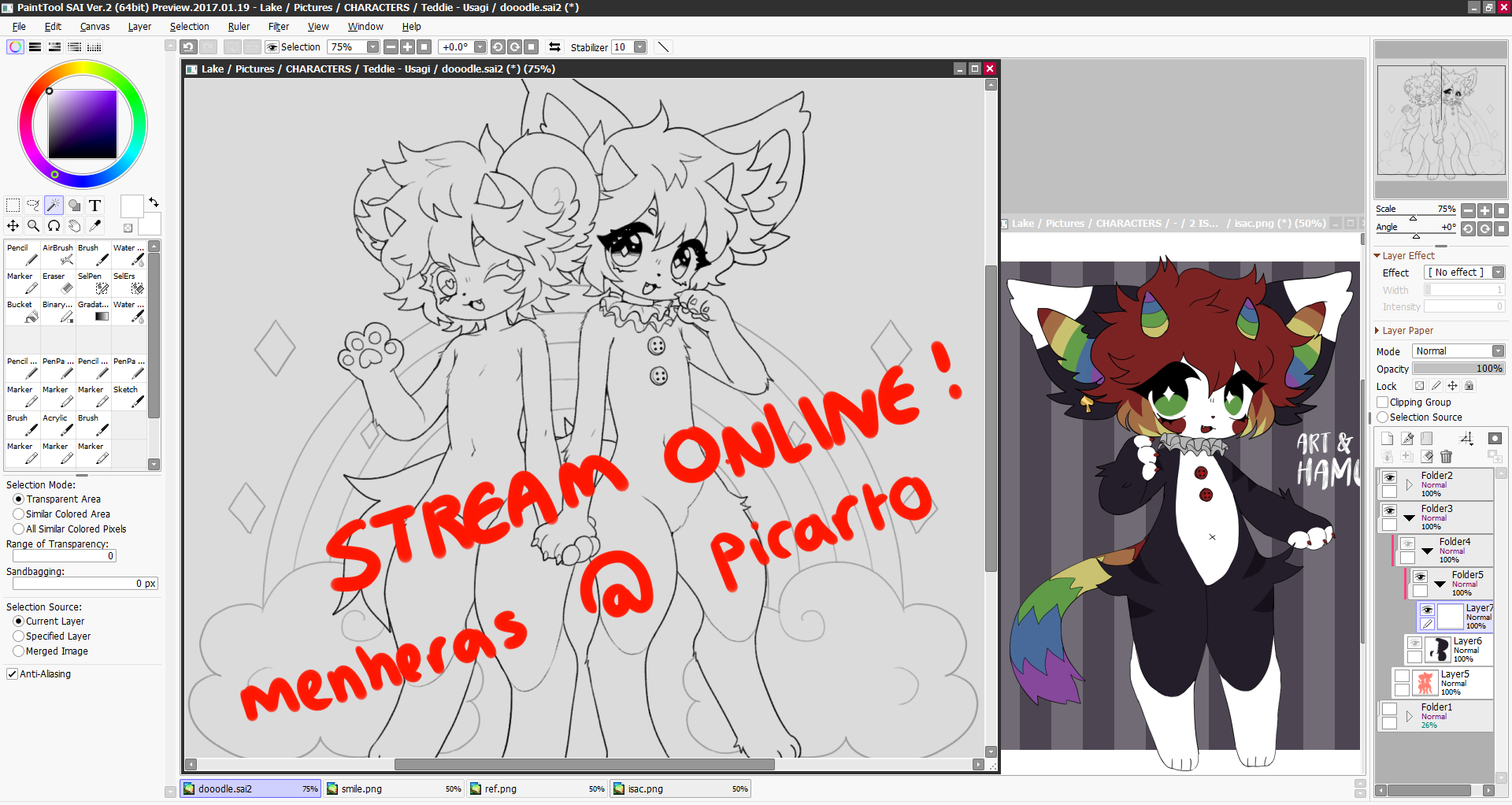Hide the Folder2 layer group
This screenshot has width=1512, height=805.
[1389, 478]
